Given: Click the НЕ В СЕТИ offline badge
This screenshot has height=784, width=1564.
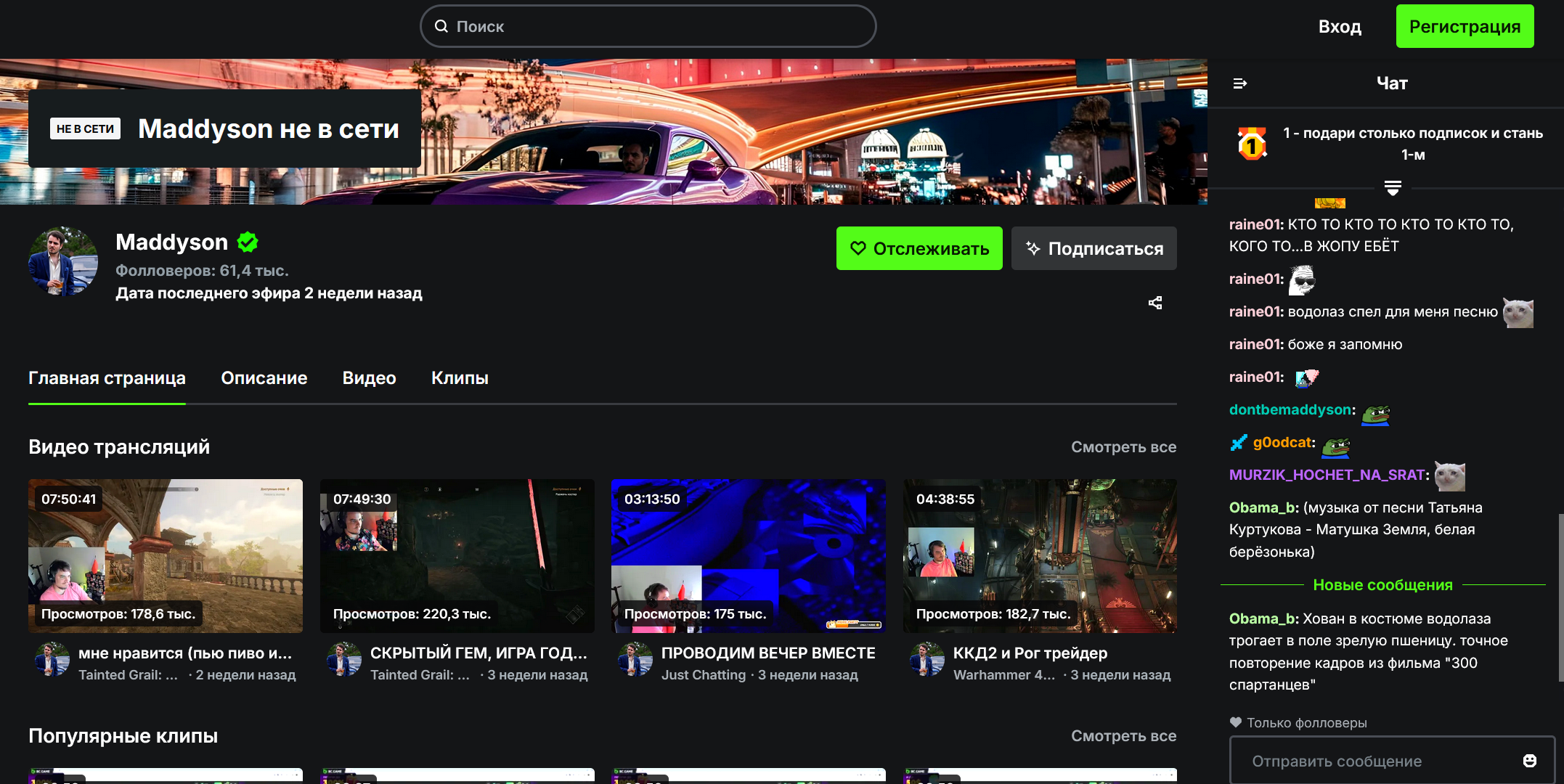Looking at the screenshot, I should [85, 128].
